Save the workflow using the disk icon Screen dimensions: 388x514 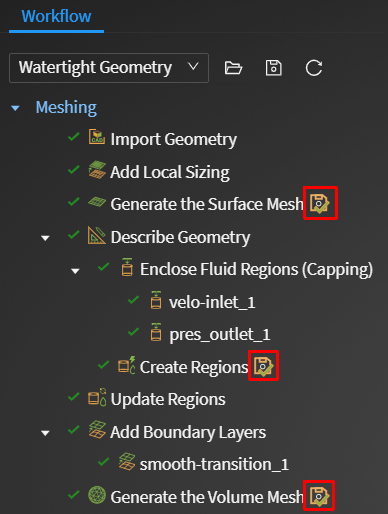[x=274, y=68]
